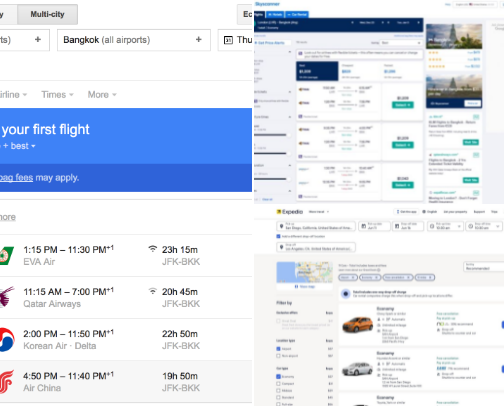504x406 pixels.
Task: Select the Fastest results tab in Skyscanner
Action: click(402, 71)
